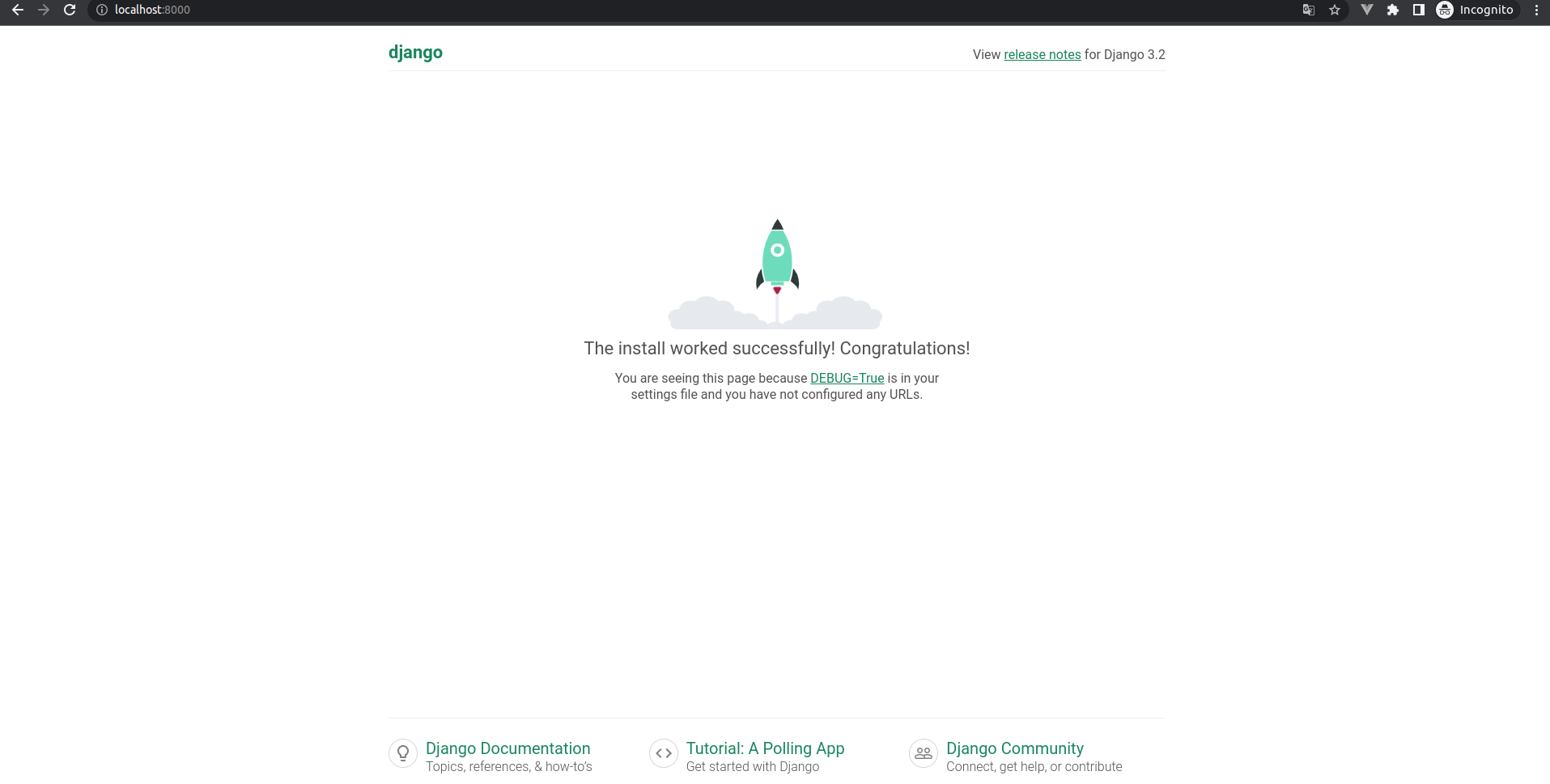Click the lightbulb documentation icon
The width and height of the screenshot is (1550, 784).
pos(403,753)
